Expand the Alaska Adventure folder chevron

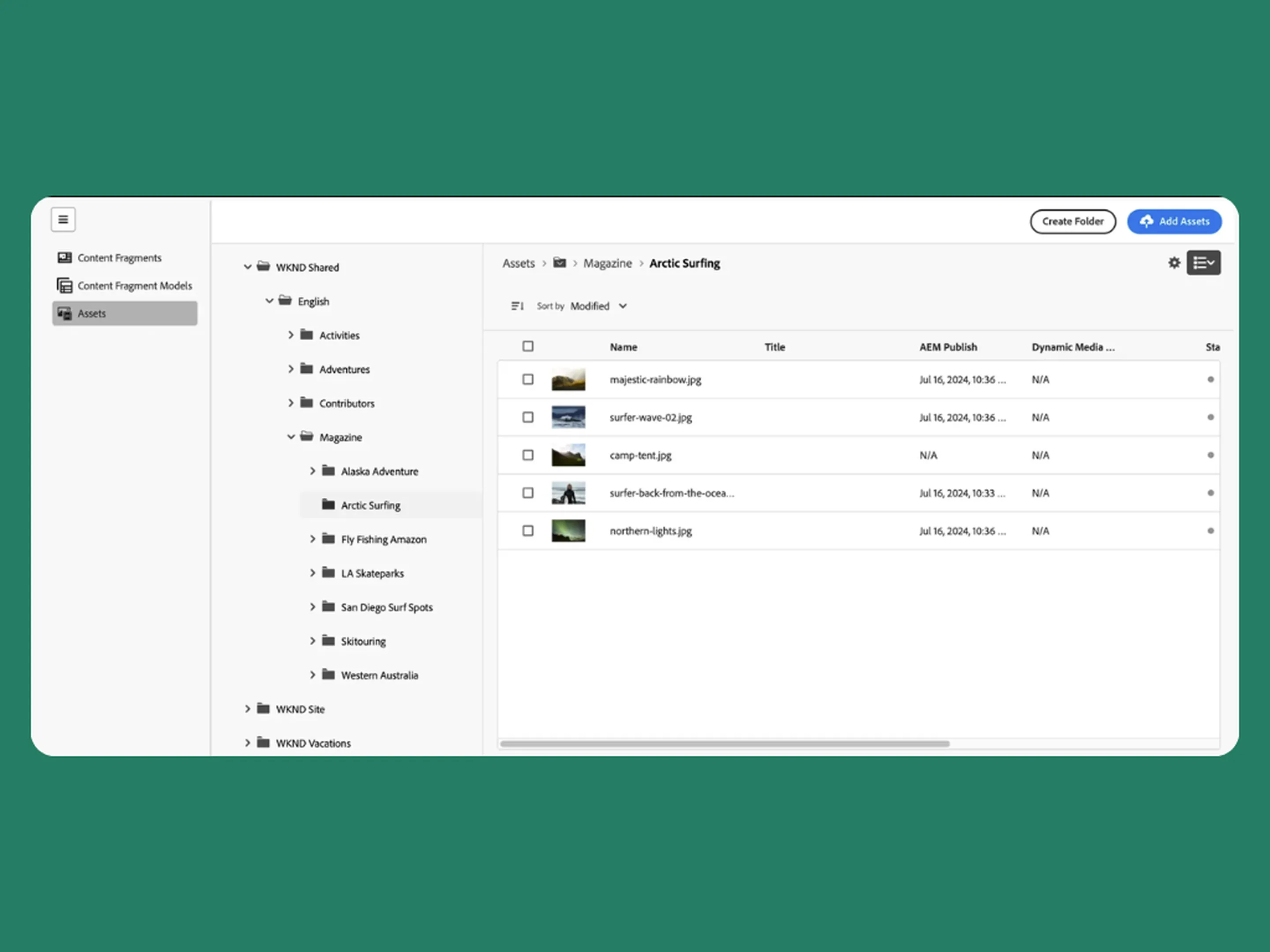(312, 471)
